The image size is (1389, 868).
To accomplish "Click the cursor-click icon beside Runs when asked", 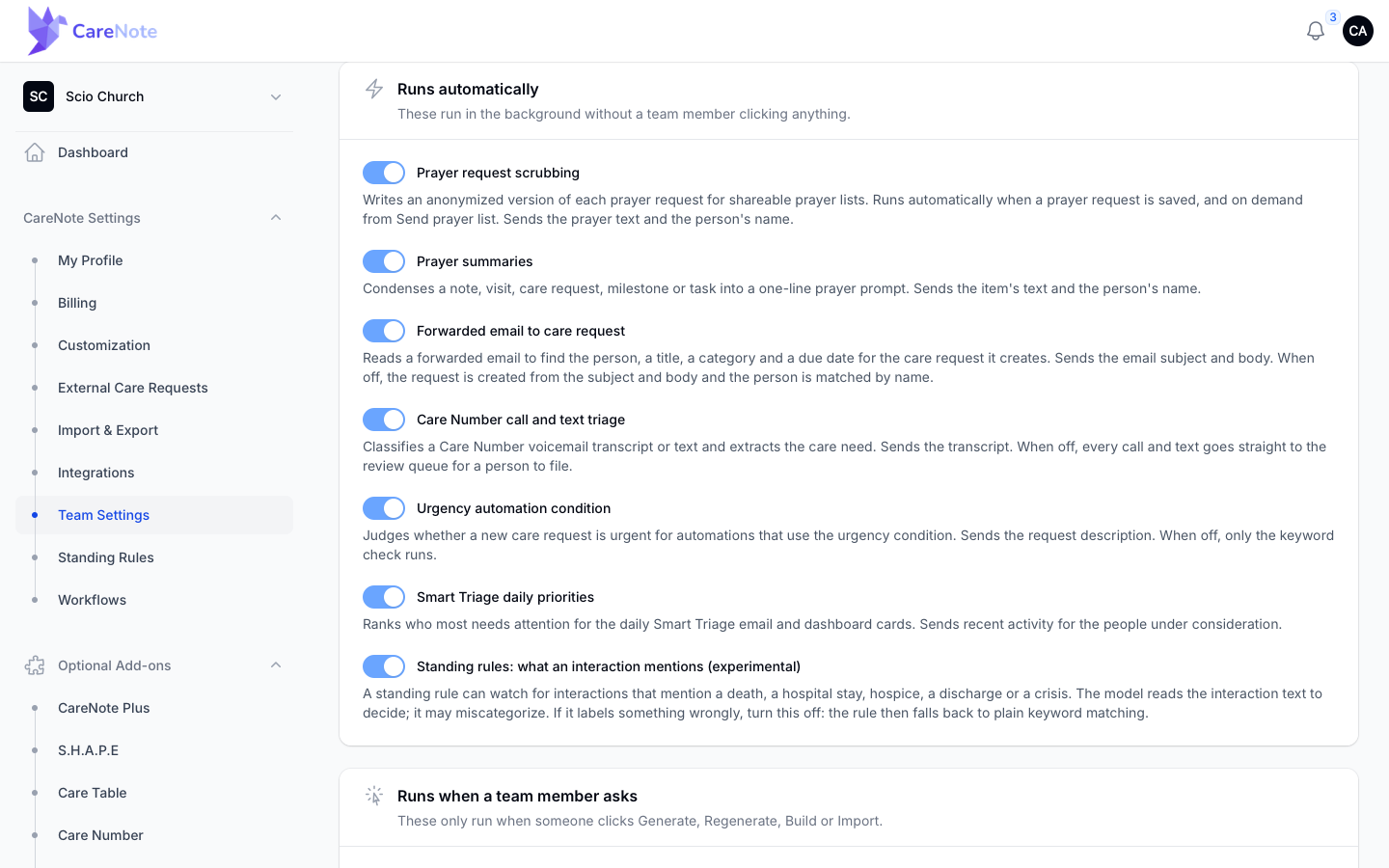I will tap(374, 796).
